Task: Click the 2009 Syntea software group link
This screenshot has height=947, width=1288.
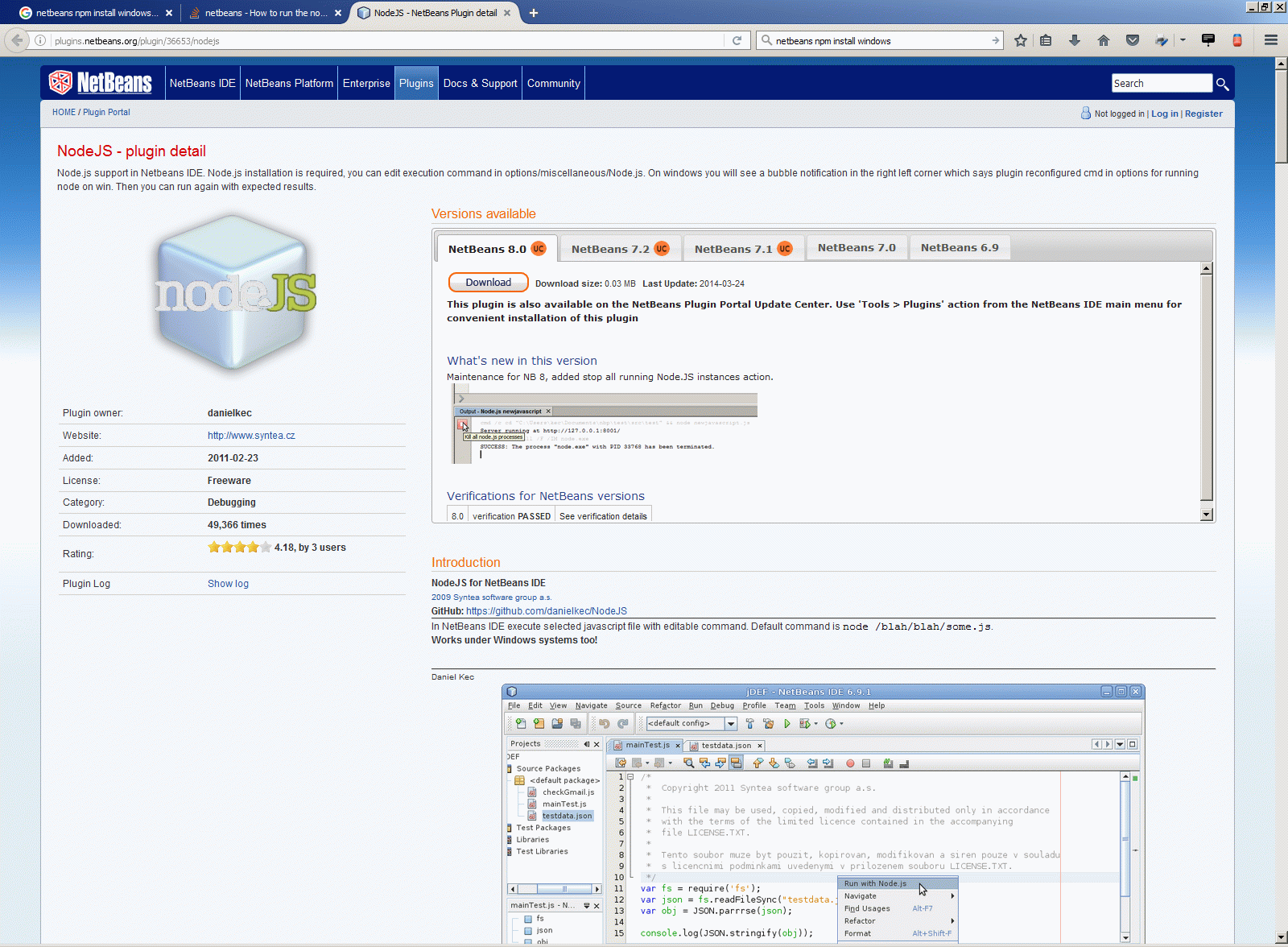Action: click(x=491, y=598)
